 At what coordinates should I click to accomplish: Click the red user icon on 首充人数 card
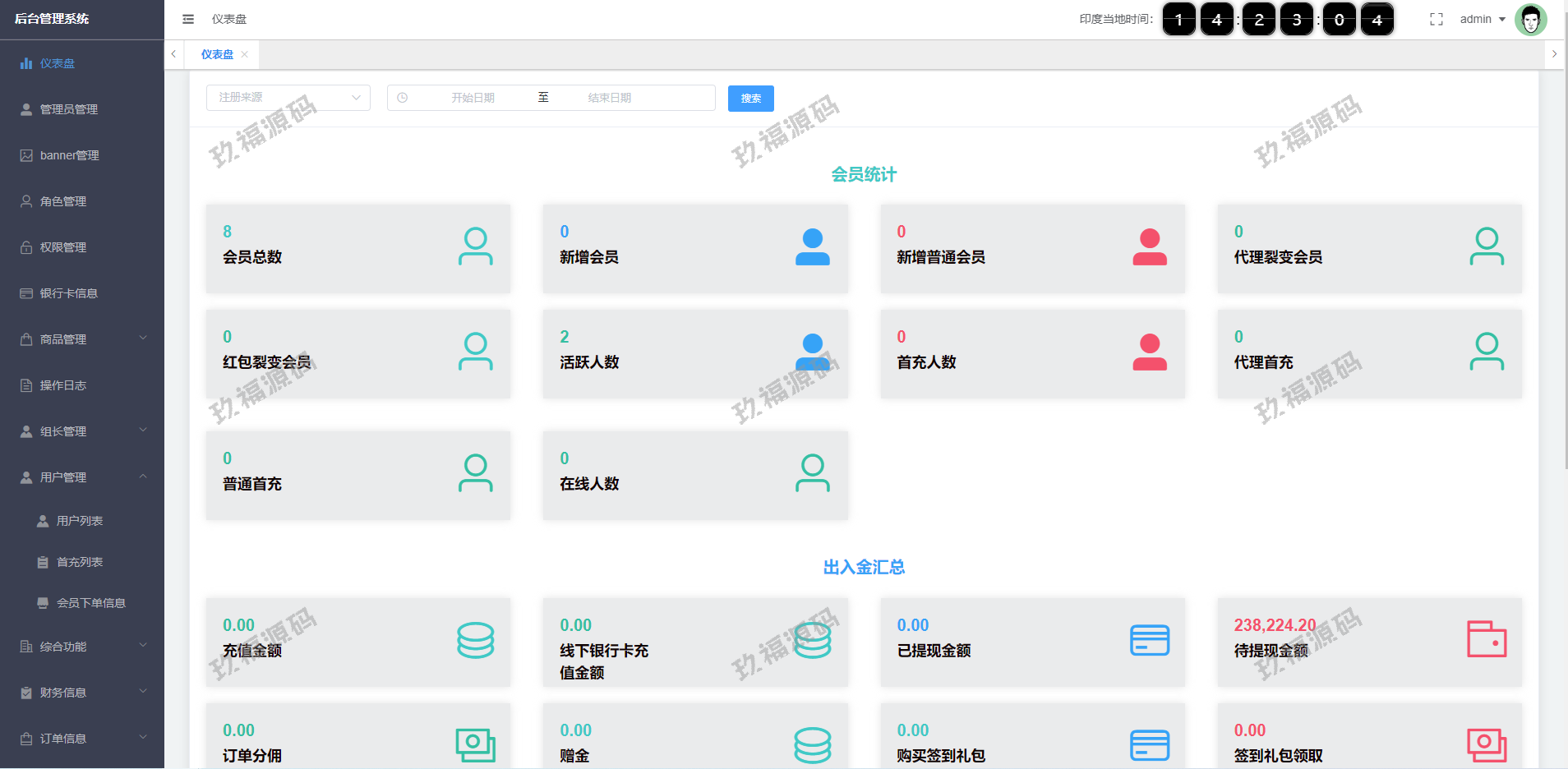[1149, 352]
